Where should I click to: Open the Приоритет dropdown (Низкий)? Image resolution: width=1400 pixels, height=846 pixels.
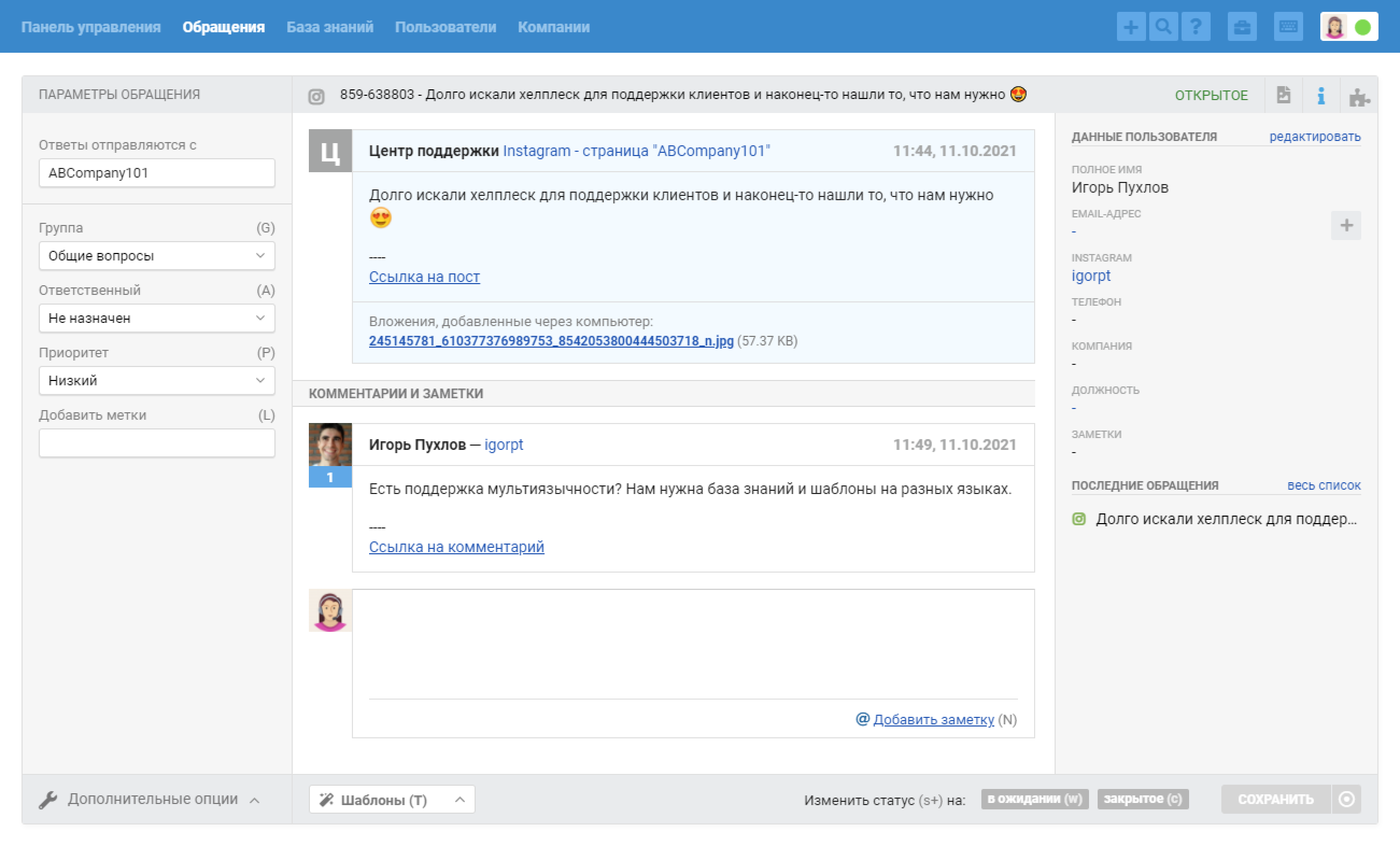(x=157, y=380)
